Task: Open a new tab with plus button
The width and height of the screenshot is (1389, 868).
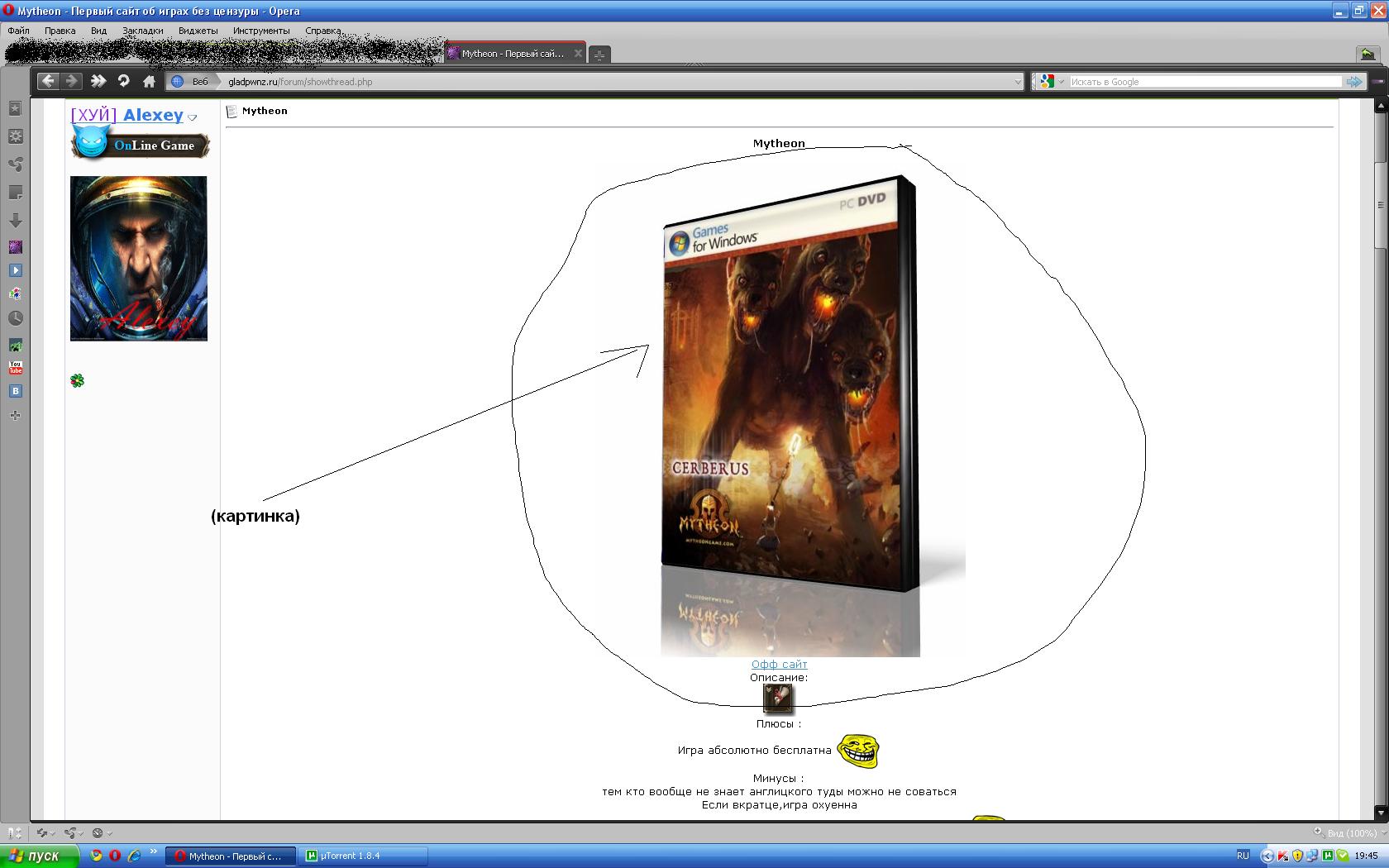Action: click(599, 55)
